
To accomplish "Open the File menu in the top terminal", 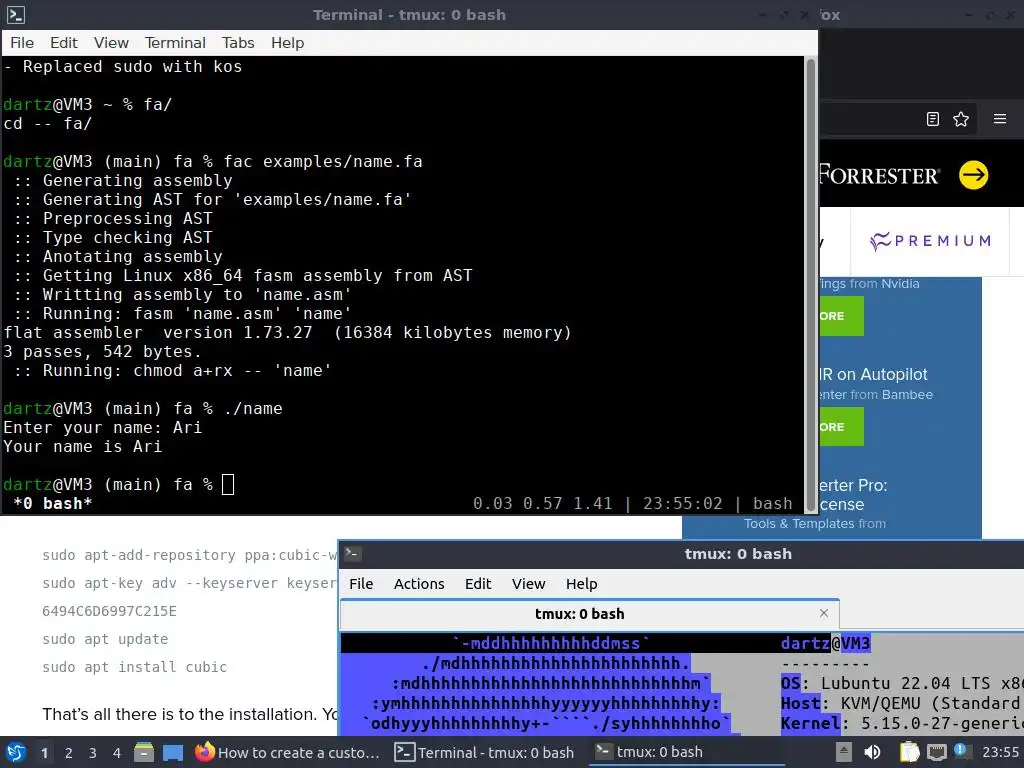I will point(22,43).
